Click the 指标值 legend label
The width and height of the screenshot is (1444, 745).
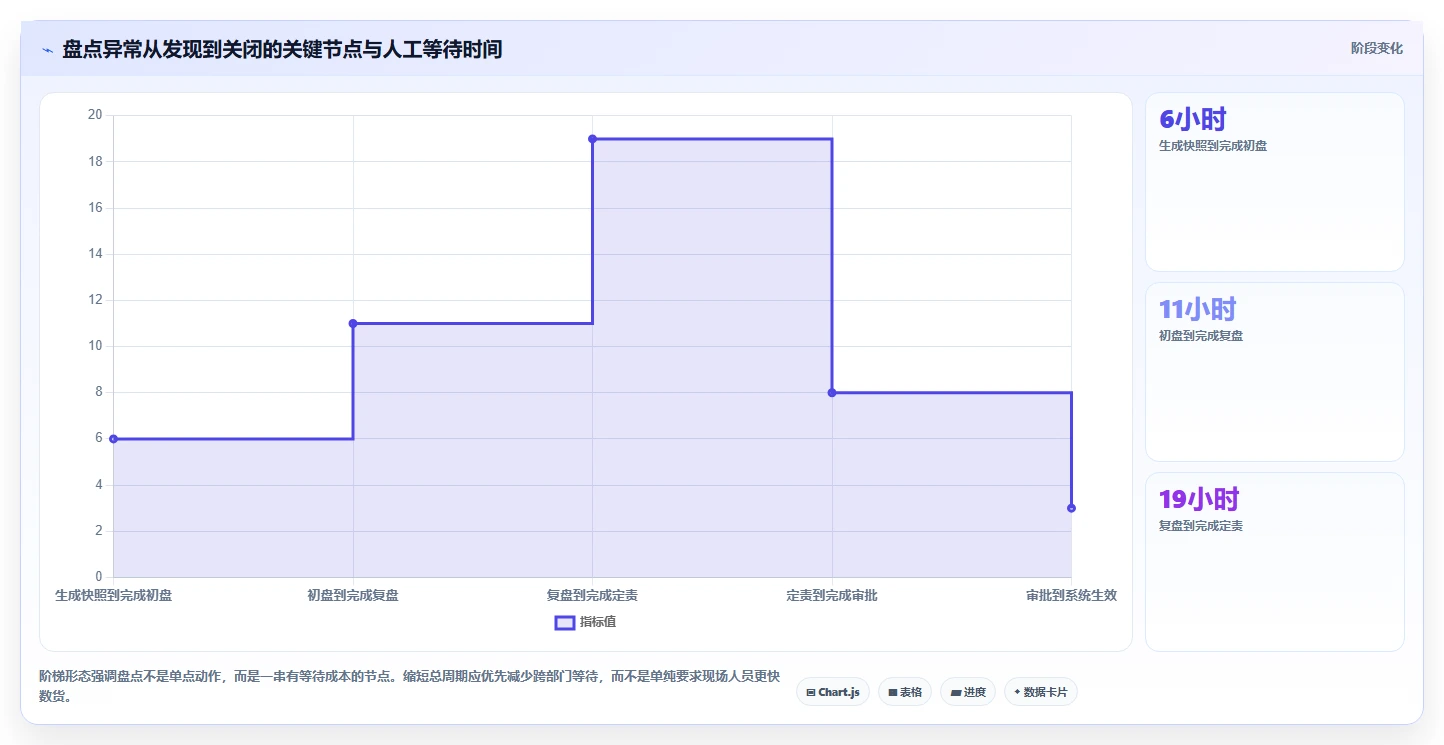[598, 622]
